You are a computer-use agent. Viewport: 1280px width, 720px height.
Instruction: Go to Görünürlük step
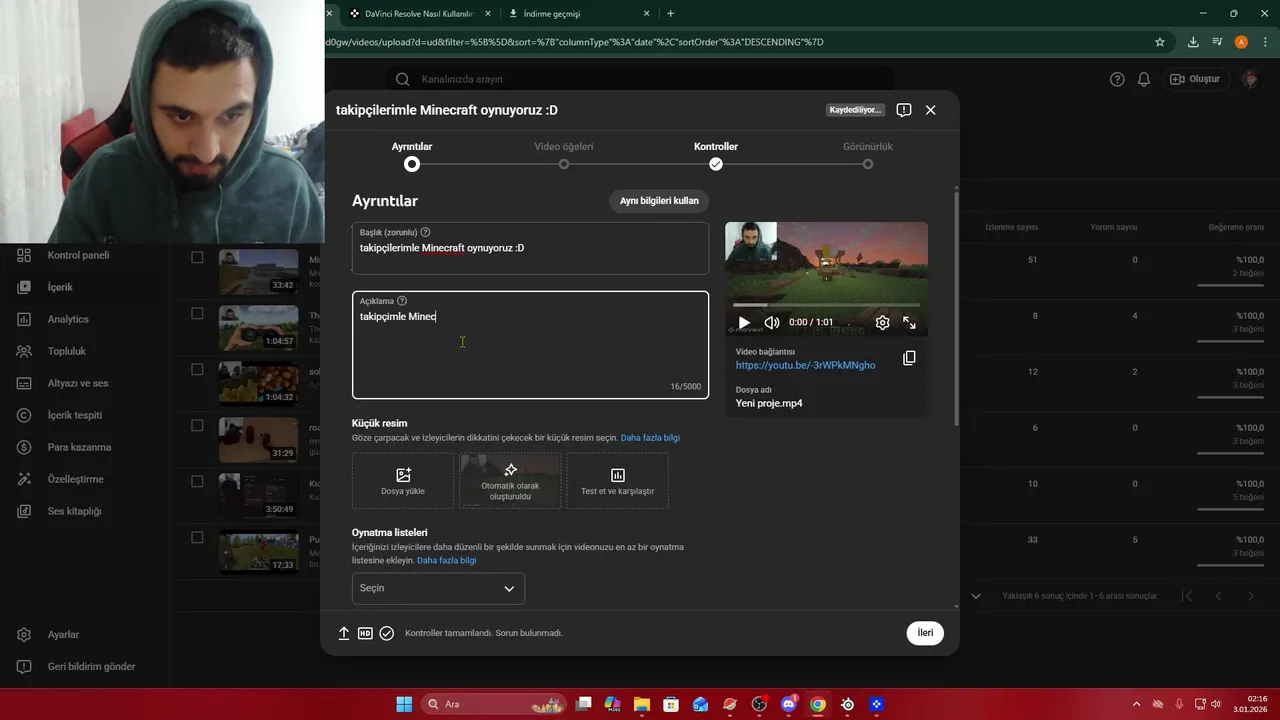(x=868, y=155)
